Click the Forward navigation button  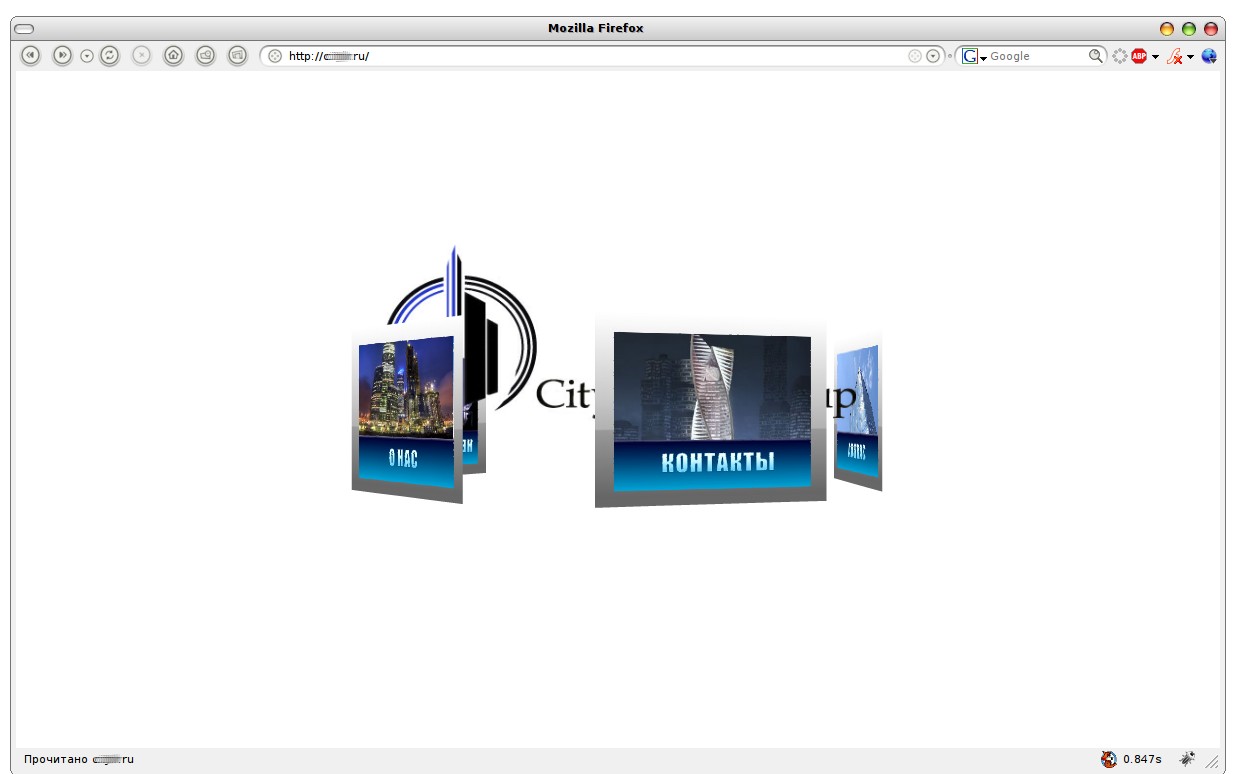coord(62,56)
